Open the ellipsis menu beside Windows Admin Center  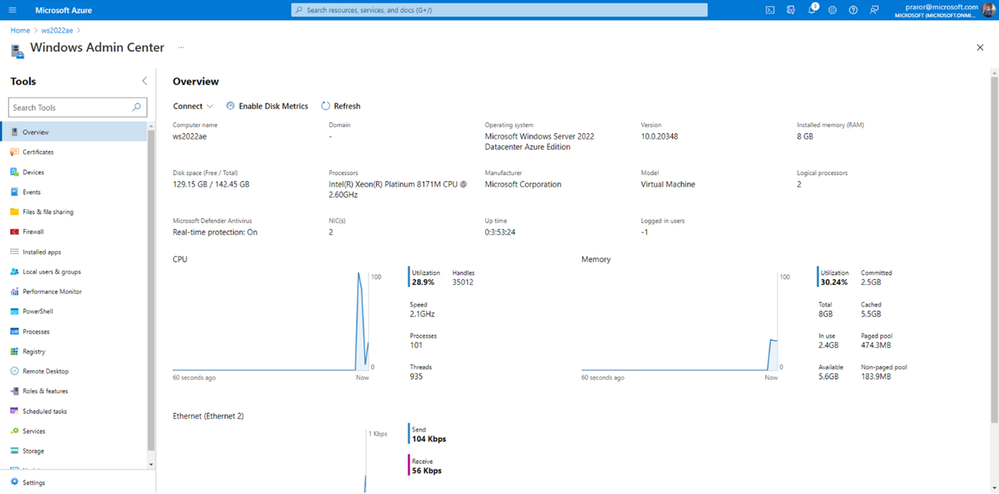tap(181, 47)
